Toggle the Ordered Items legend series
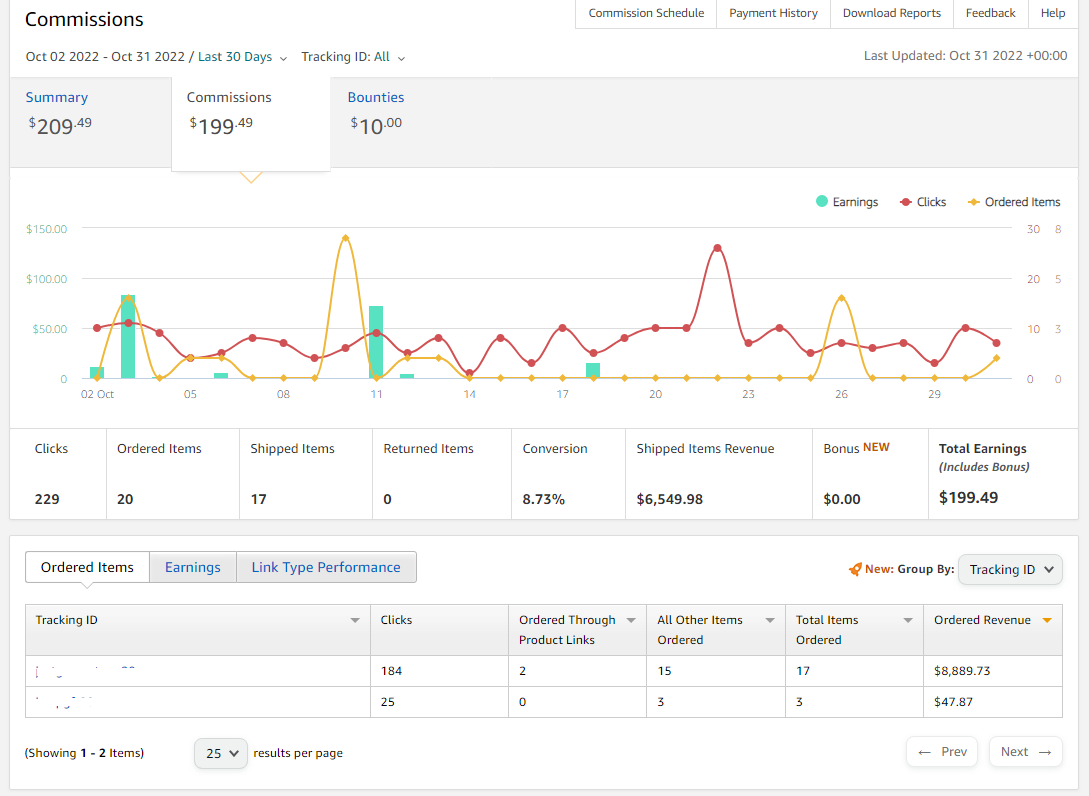The height and width of the screenshot is (796, 1089). 1014,202
